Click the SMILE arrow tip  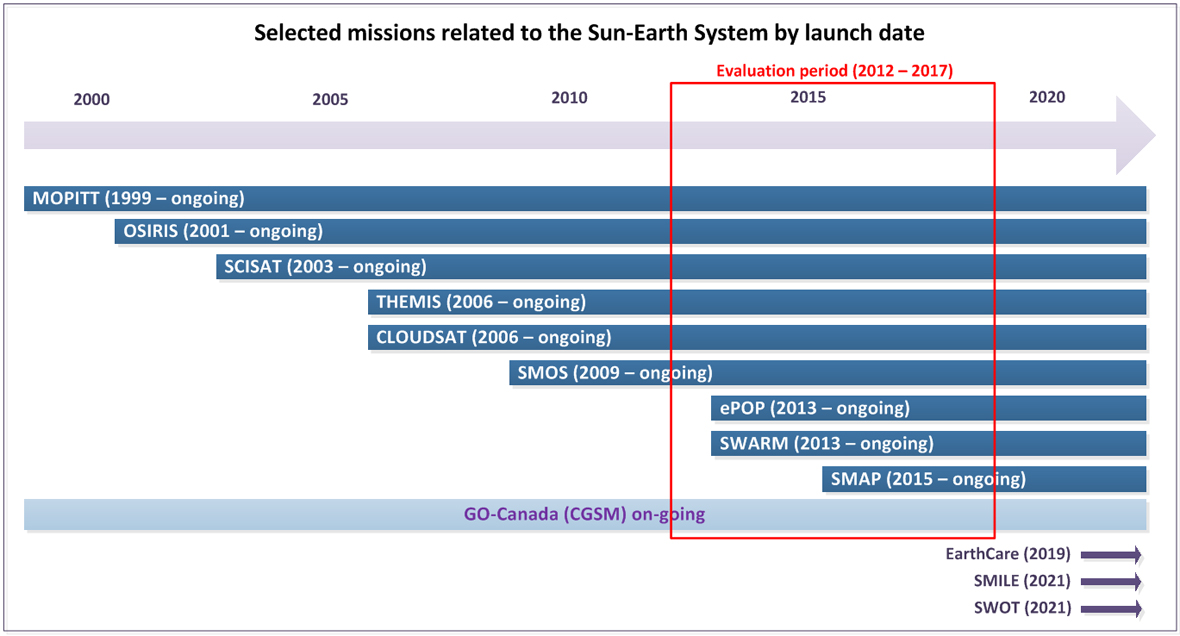point(1143,580)
